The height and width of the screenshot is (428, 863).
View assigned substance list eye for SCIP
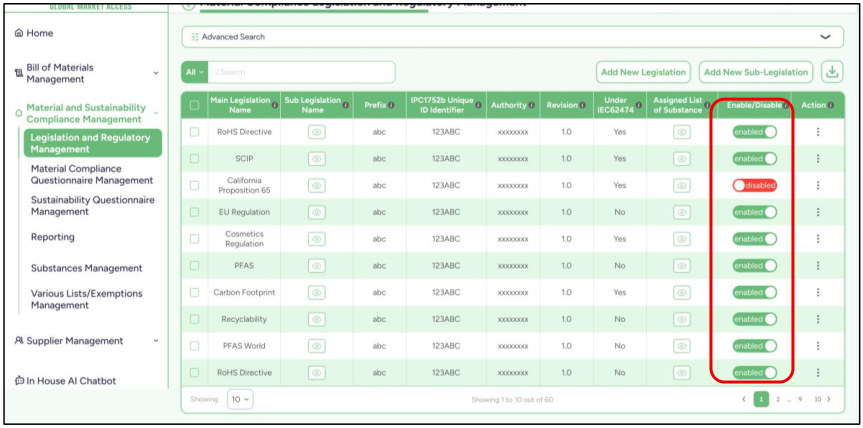pos(681,158)
